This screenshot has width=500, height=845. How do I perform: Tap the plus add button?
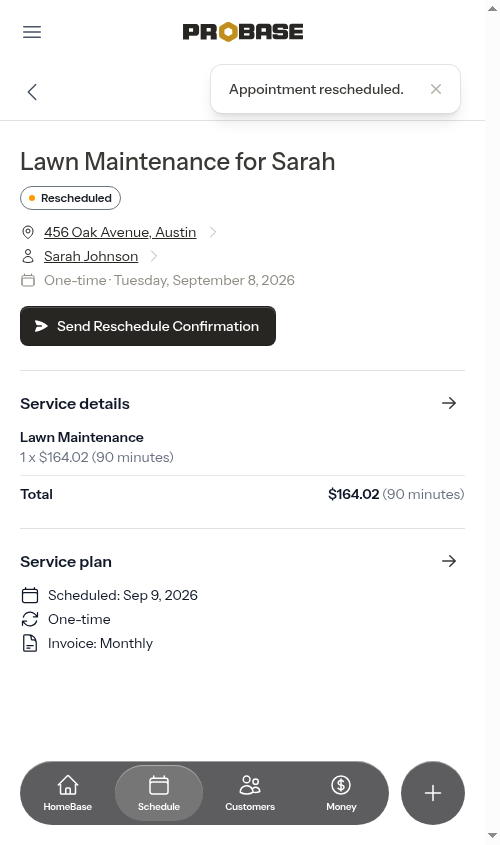(433, 793)
